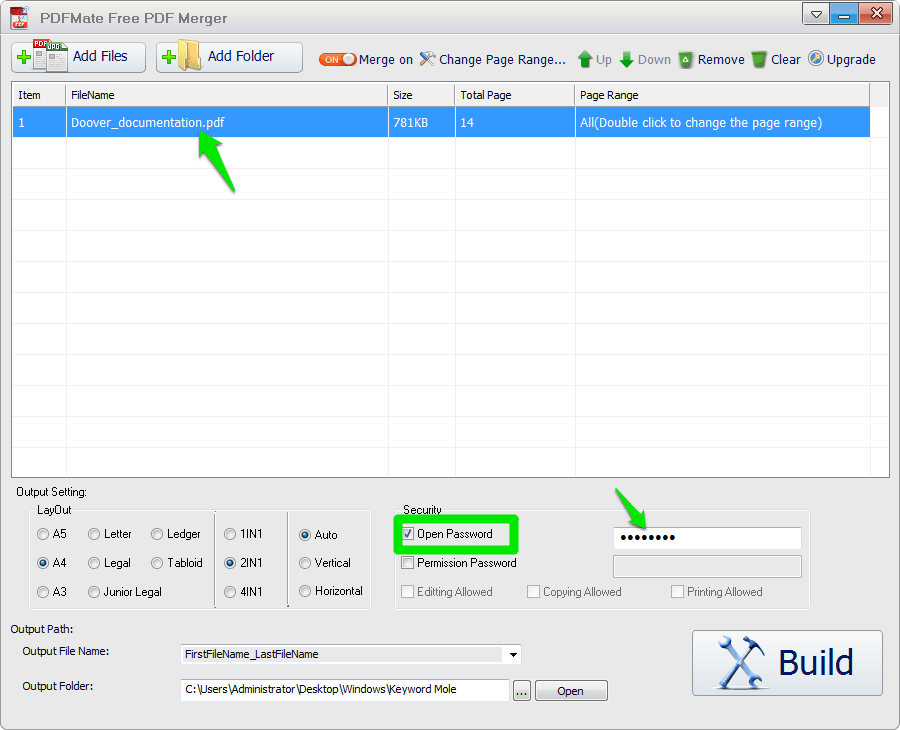Open the title bar dropdown menu
Screen dimensions: 900x730
pyautogui.click(x=816, y=14)
